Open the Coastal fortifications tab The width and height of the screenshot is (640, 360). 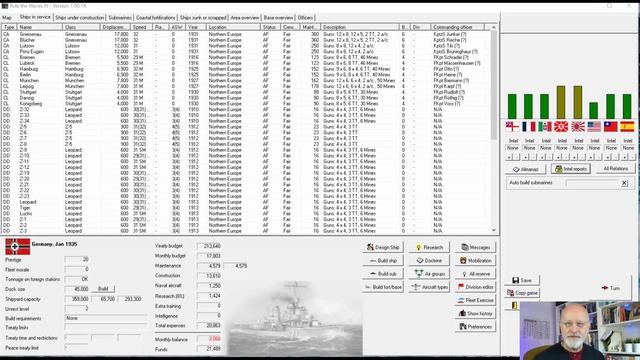pos(155,18)
